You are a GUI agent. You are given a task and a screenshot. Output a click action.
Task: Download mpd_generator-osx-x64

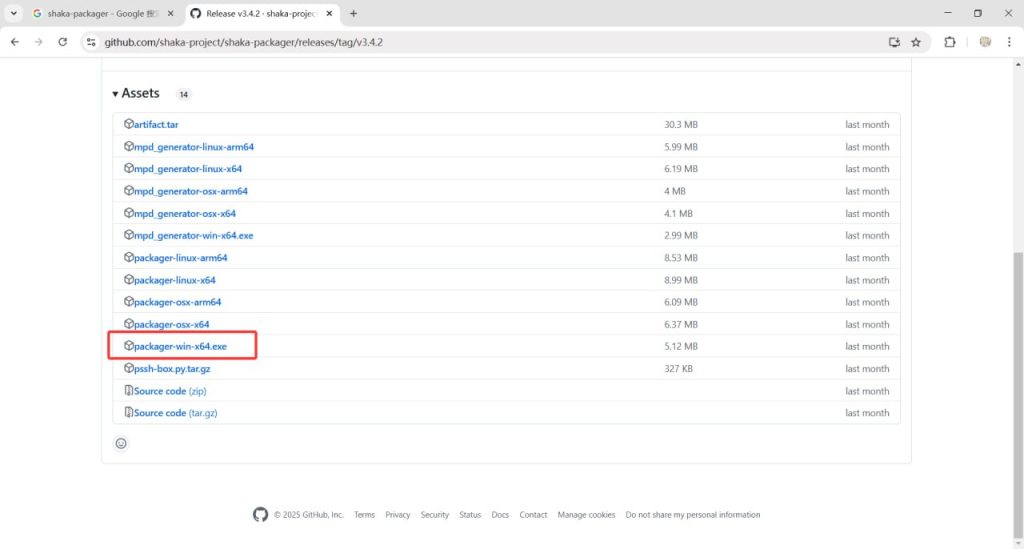[x=185, y=213]
